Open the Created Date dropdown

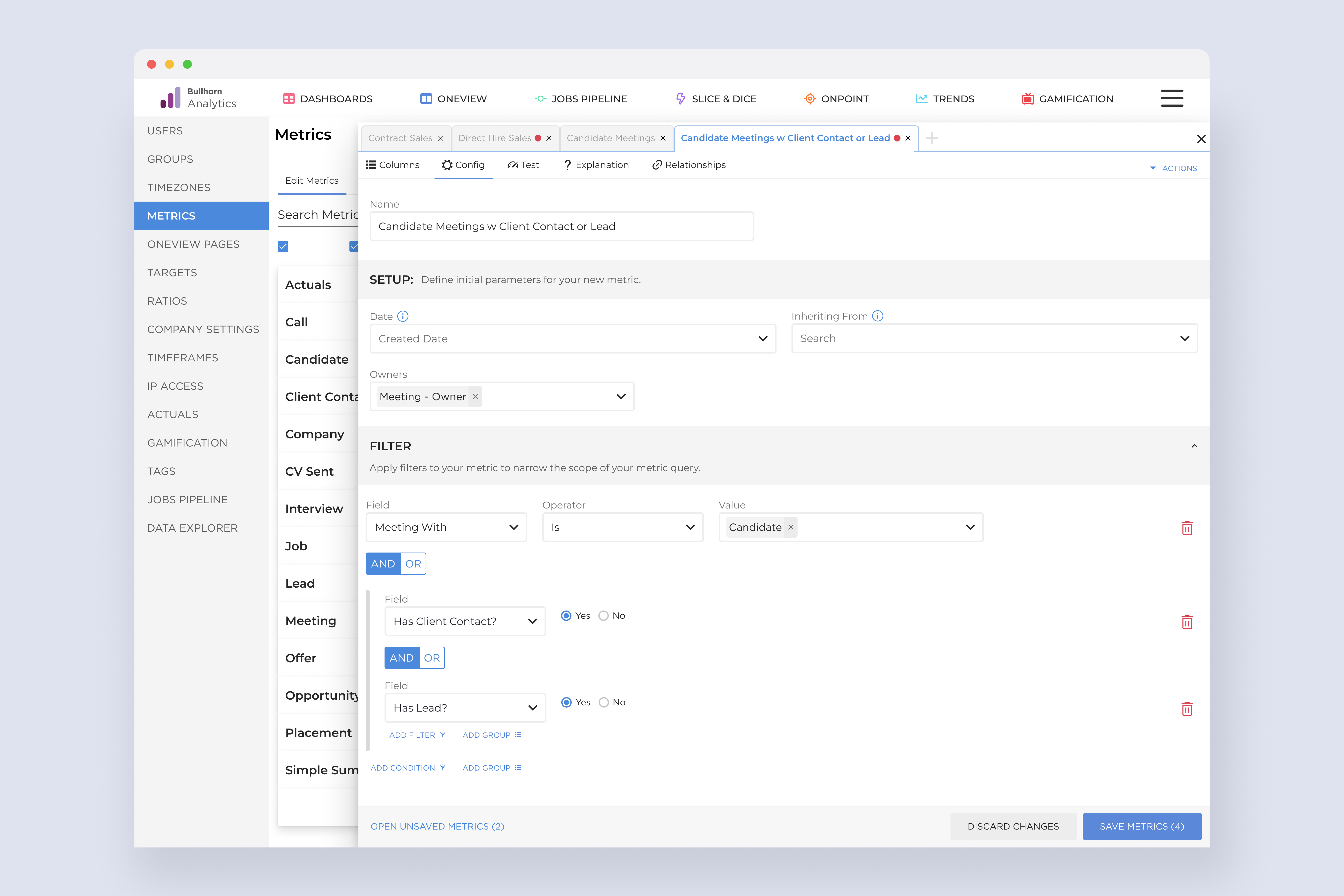(x=573, y=339)
